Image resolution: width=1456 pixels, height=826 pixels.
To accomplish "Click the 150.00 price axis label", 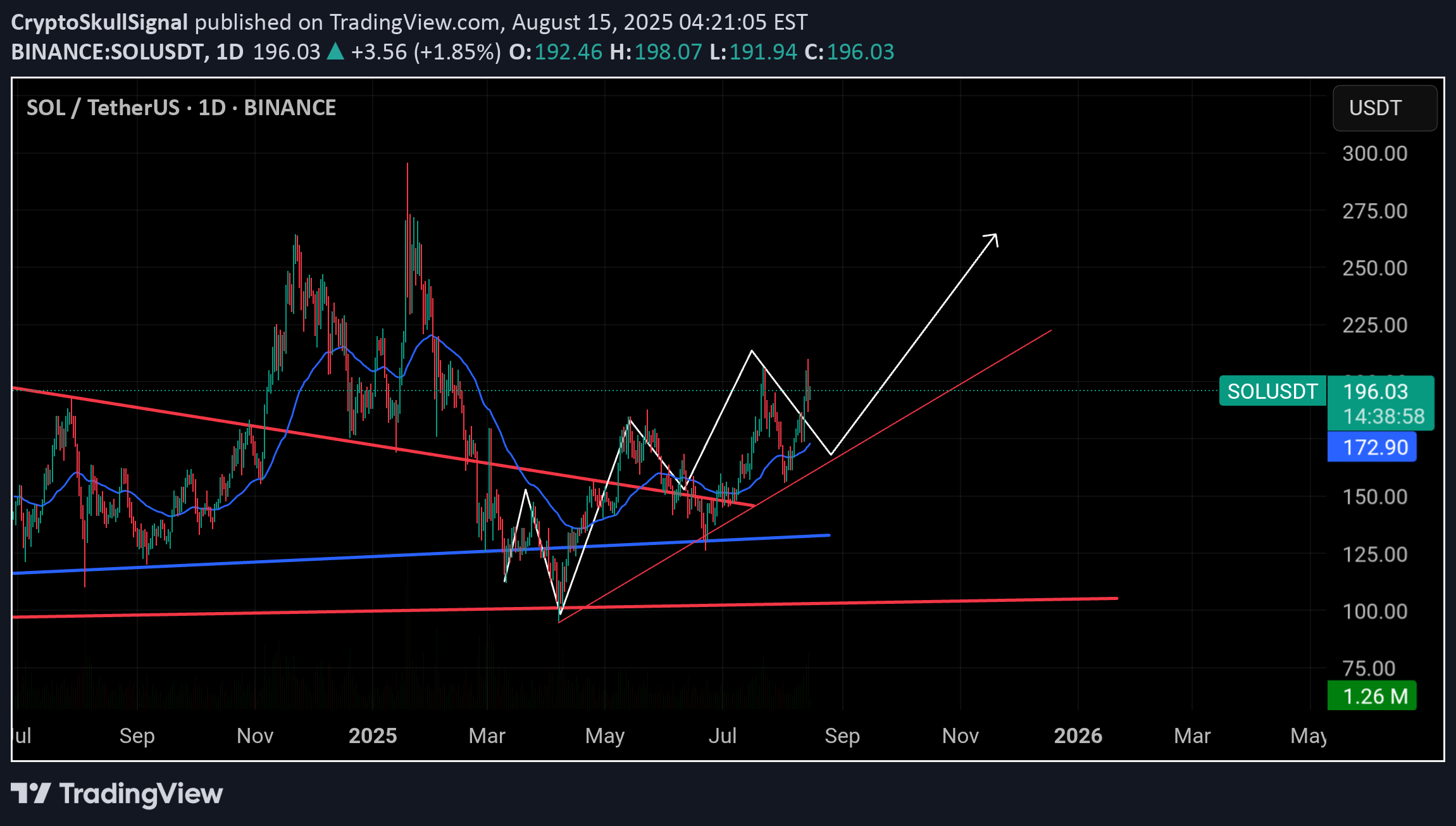I will click(x=1375, y=496).
